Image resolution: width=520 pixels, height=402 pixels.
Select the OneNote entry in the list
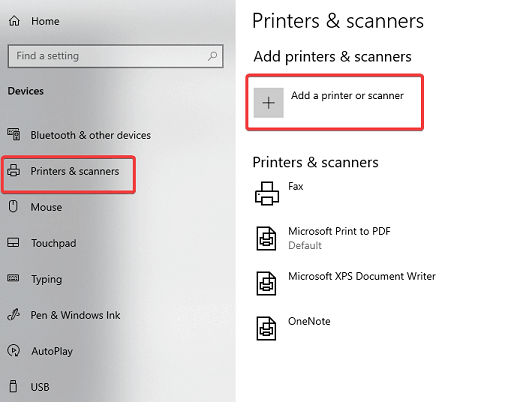pyautogui.click(x=309, y=321)
